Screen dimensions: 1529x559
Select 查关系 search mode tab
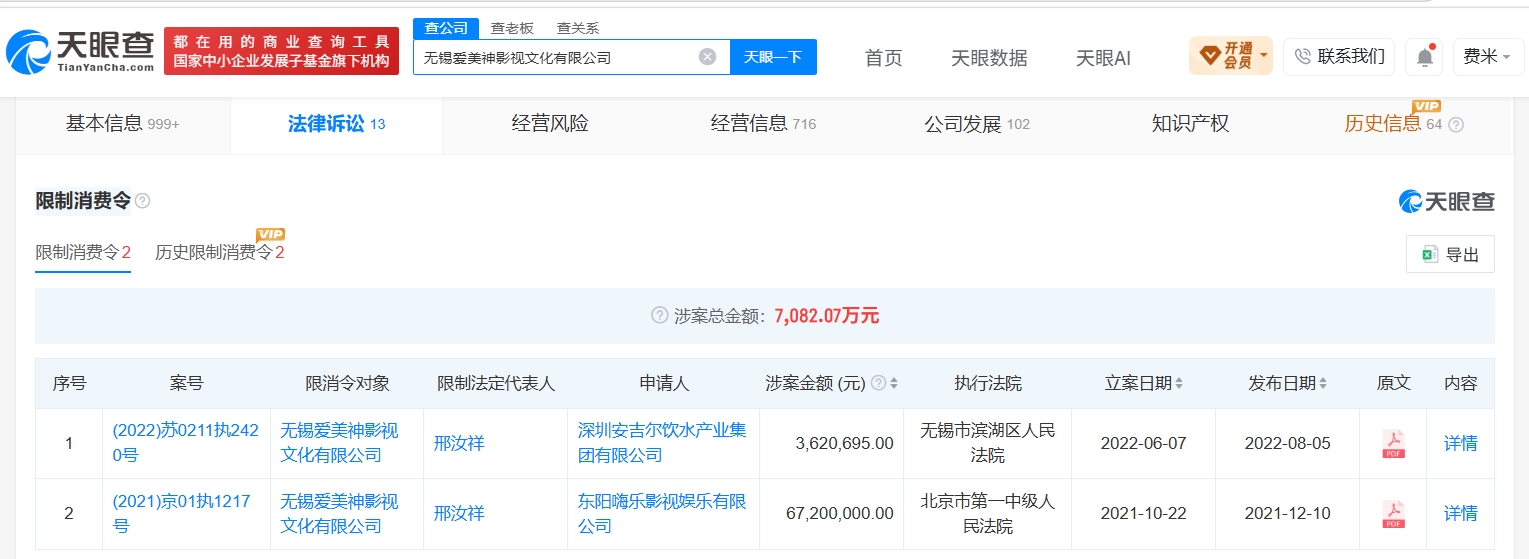pos(578,28)
